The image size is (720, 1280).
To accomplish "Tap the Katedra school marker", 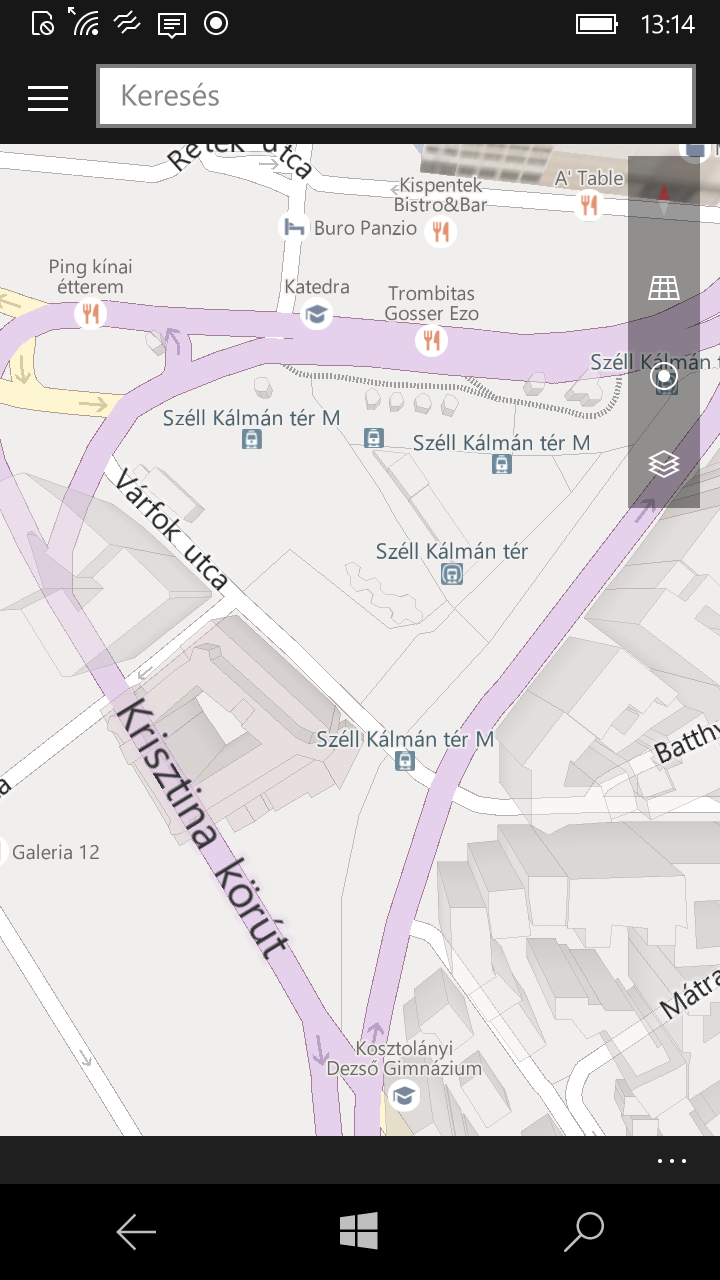I will pyautogui.click(x=317, y=314).
